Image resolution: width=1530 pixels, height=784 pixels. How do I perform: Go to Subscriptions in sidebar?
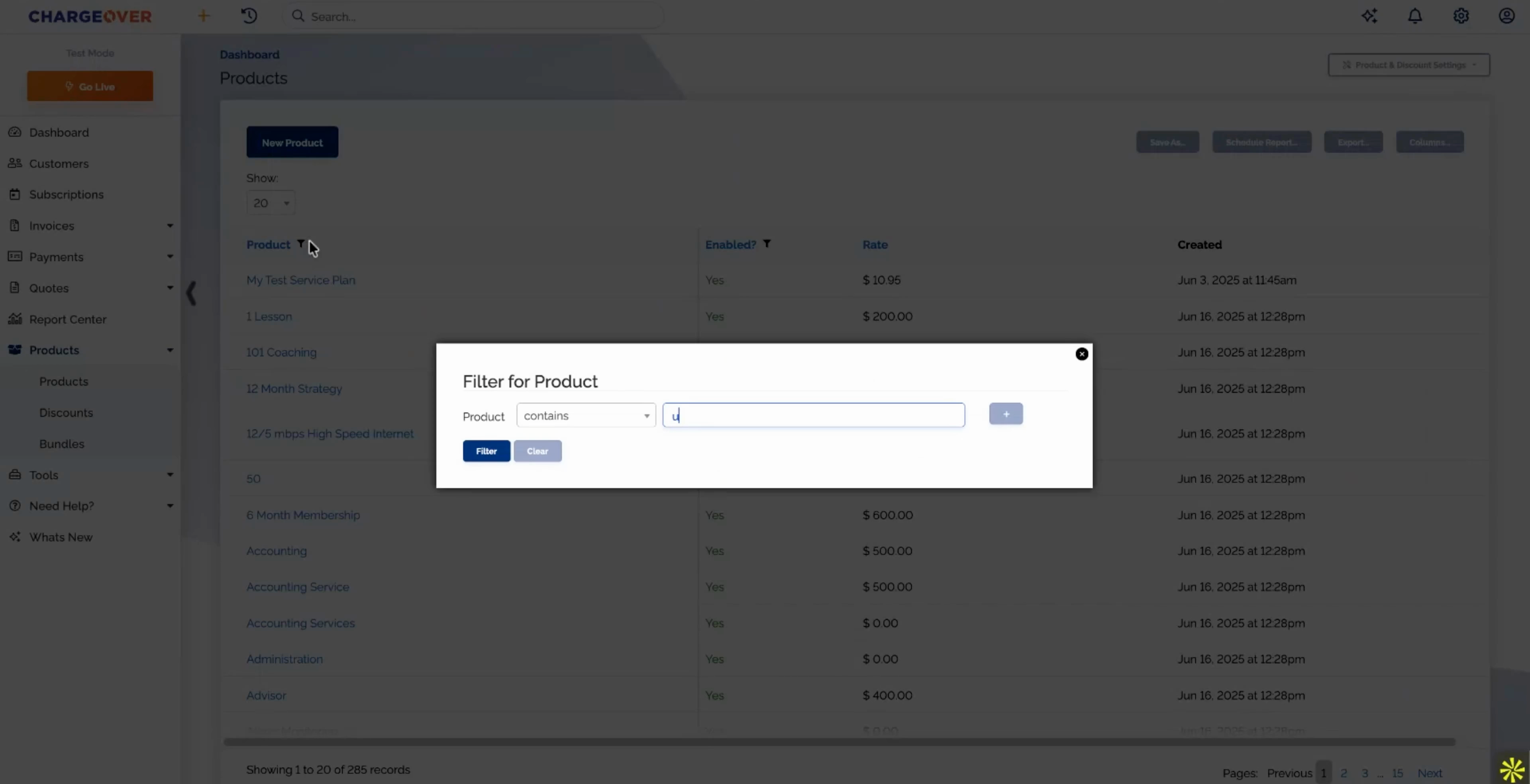click(67, 194)
